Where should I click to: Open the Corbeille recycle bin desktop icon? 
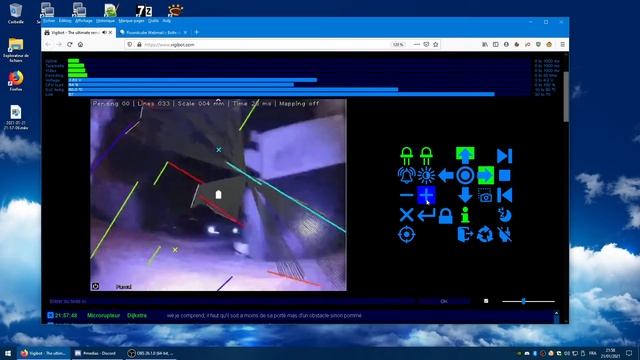click(x=16, y=13)
